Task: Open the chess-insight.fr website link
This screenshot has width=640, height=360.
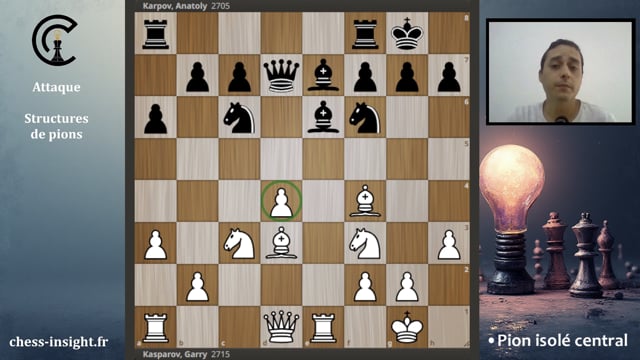Action: point(59,342)
